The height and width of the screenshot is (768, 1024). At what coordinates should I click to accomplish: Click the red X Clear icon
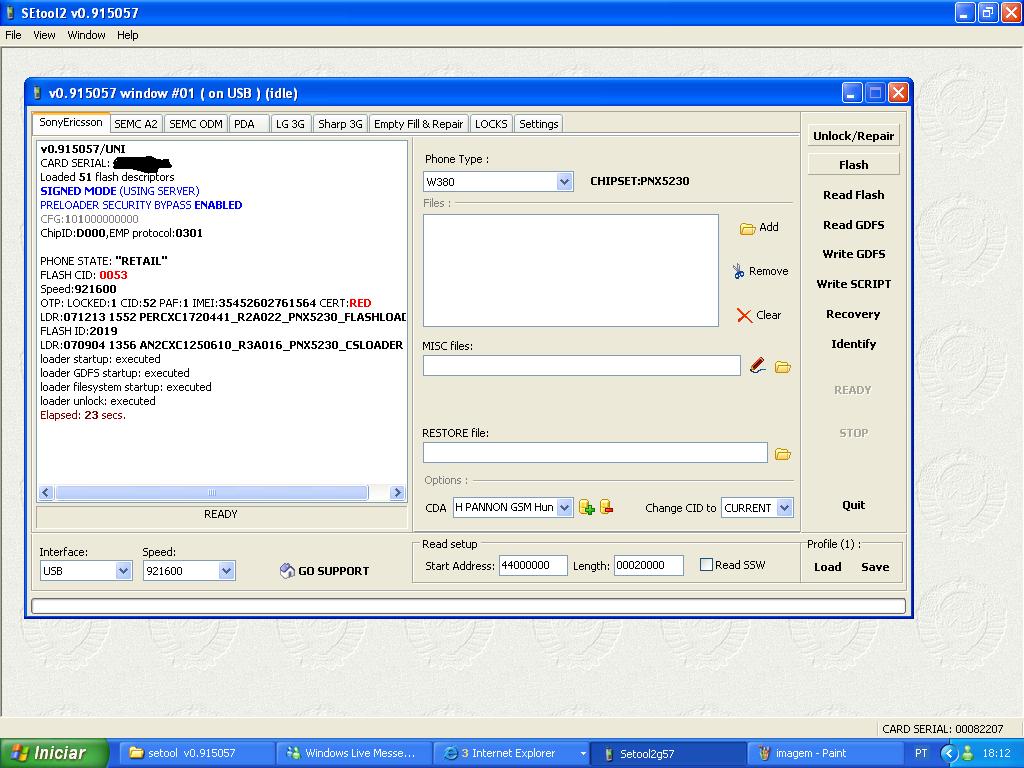click(744, 315)
